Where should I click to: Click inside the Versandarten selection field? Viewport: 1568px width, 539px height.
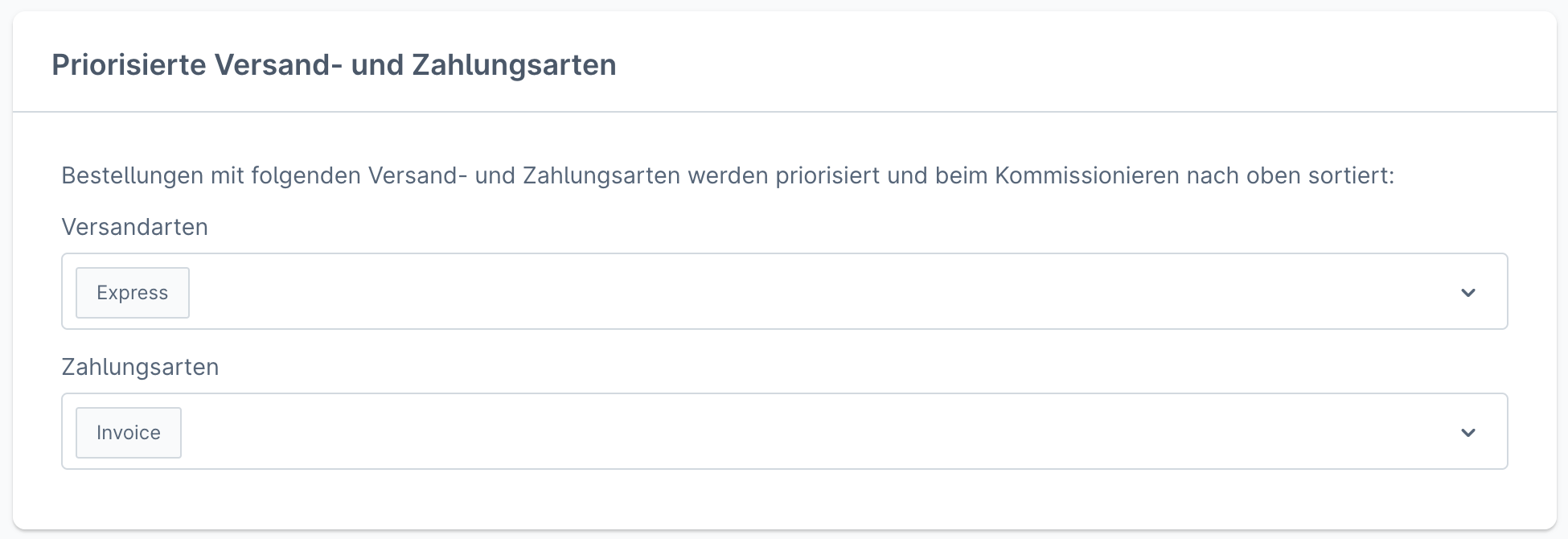[x=724, y=291]
